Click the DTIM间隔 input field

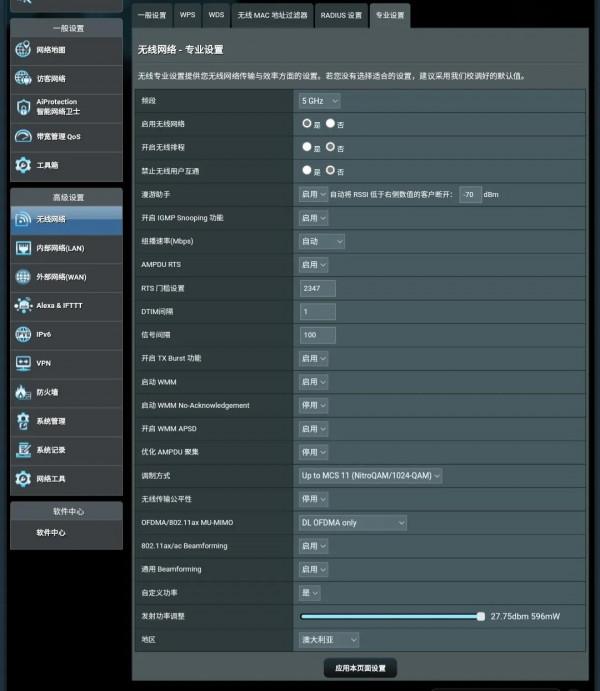point(317,312)
